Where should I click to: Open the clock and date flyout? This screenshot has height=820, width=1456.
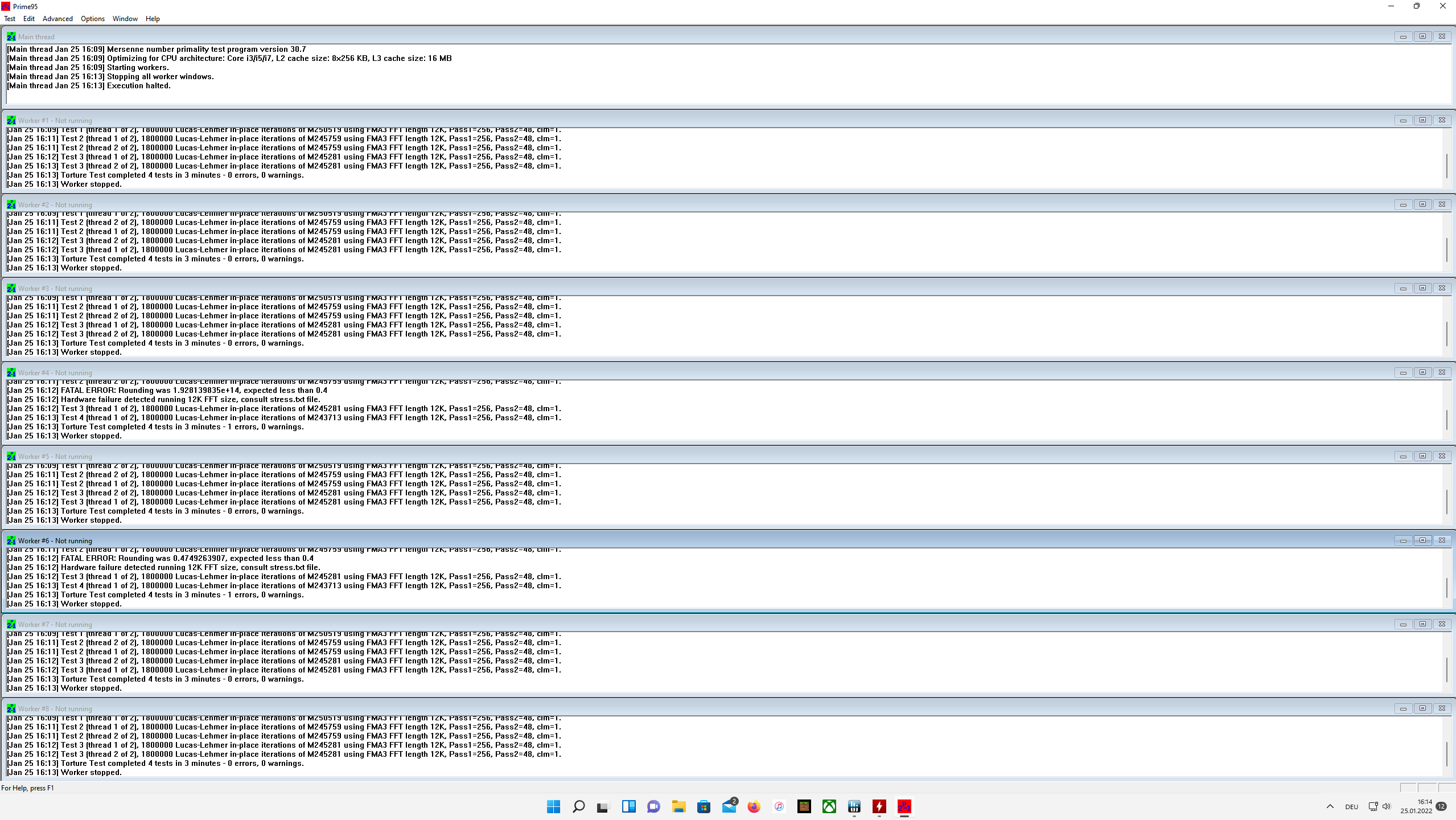[x=1416, y=806]
